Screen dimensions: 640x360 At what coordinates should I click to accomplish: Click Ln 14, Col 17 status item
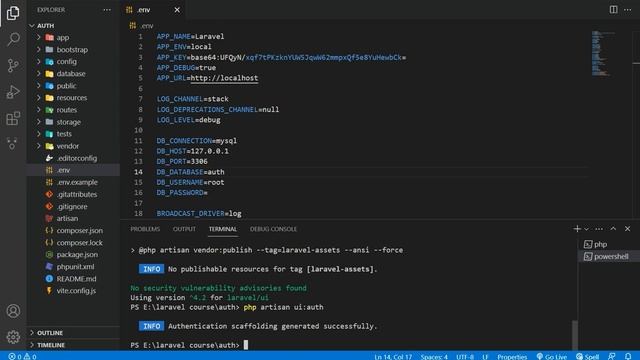[393, 356]
